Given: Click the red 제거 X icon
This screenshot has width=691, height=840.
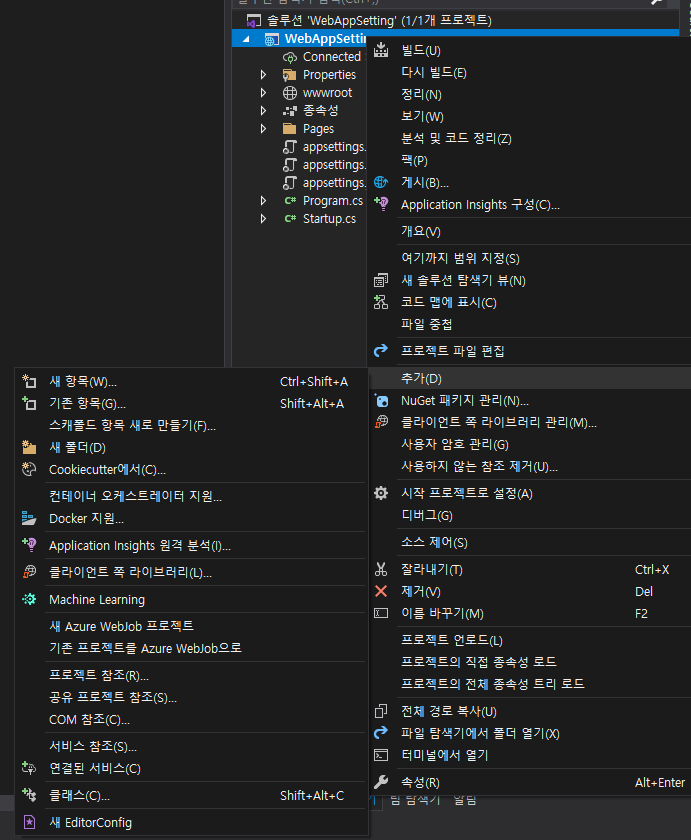Looking at the screenshot, I should click(381, 591).
